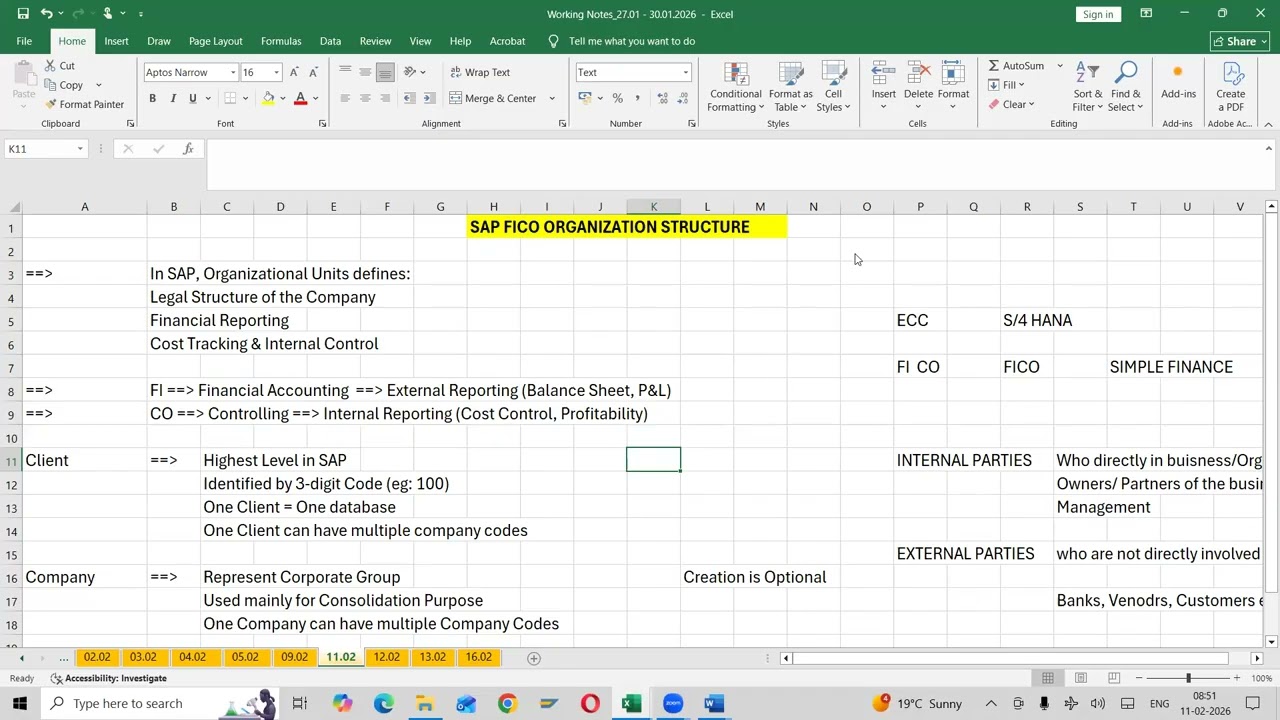The image size is (1280, 720).
Task: Open the Fill dropdown in Editing group
Action: point(1006,85)
